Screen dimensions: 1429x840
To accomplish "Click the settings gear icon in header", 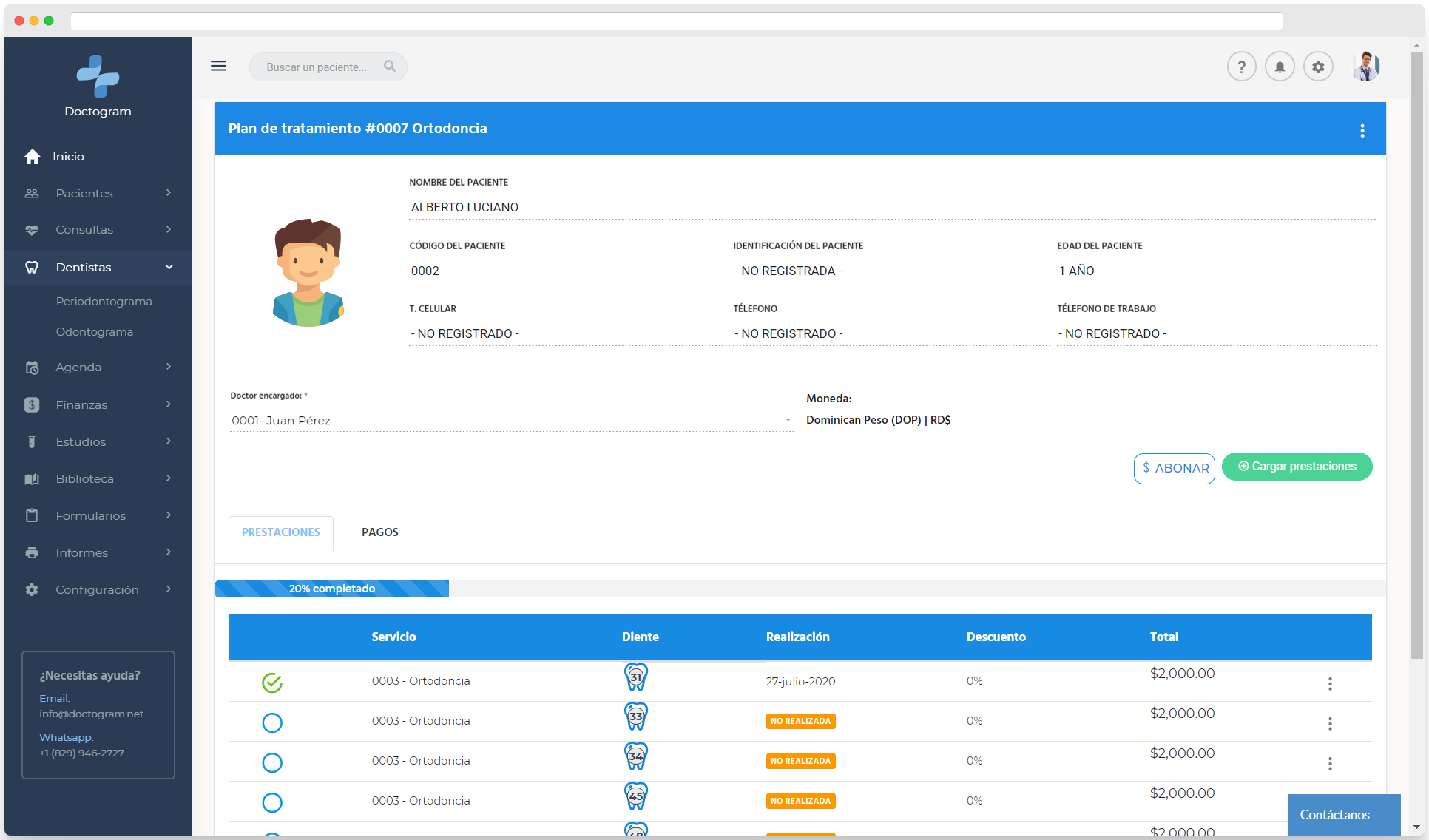I will coord(1318,67).
